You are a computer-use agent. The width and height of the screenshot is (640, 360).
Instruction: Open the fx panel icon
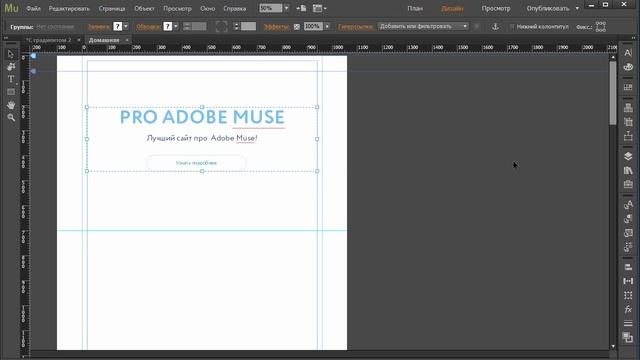pyautogui.click(x=628, y=309)
